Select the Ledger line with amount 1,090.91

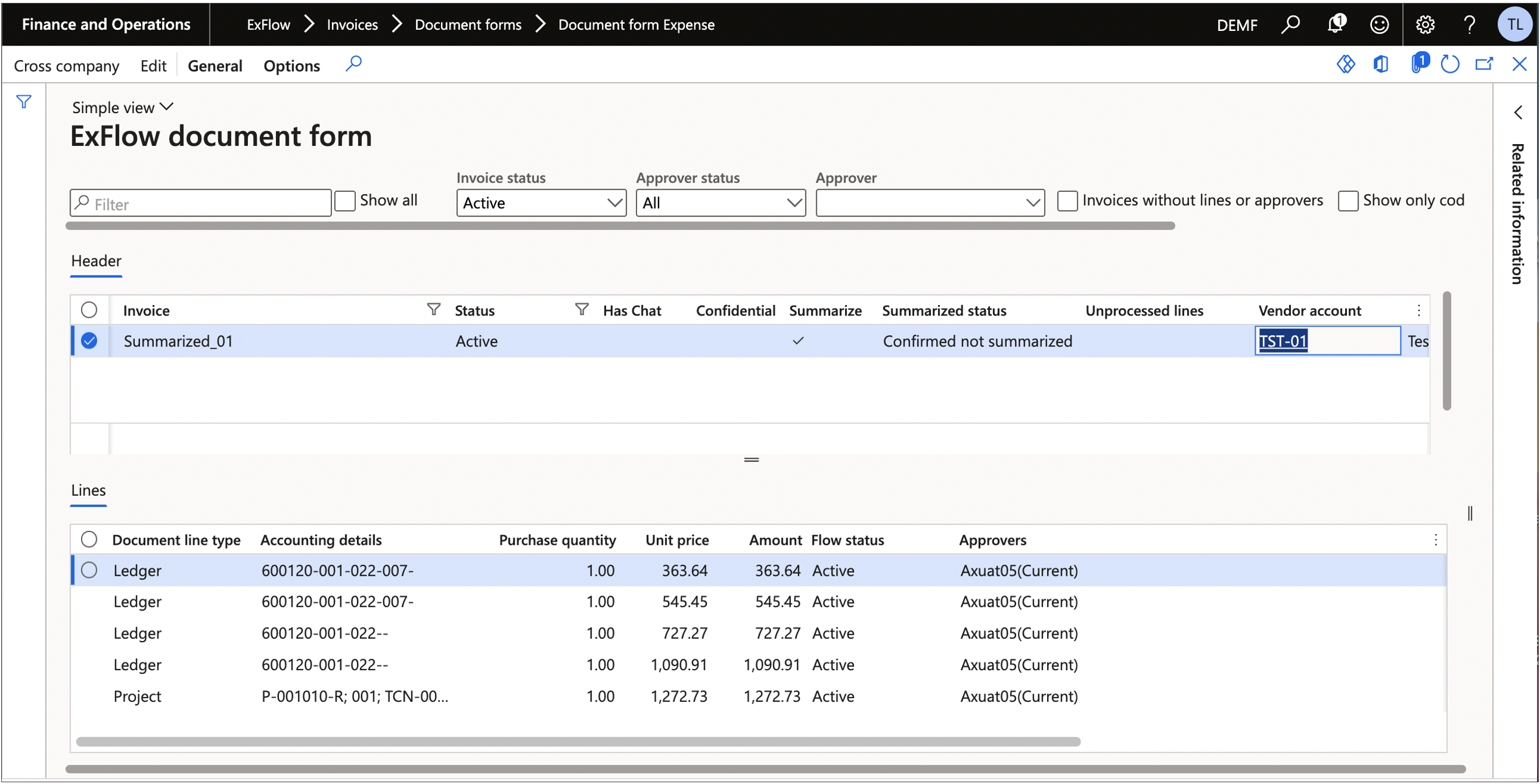(759, 666)
